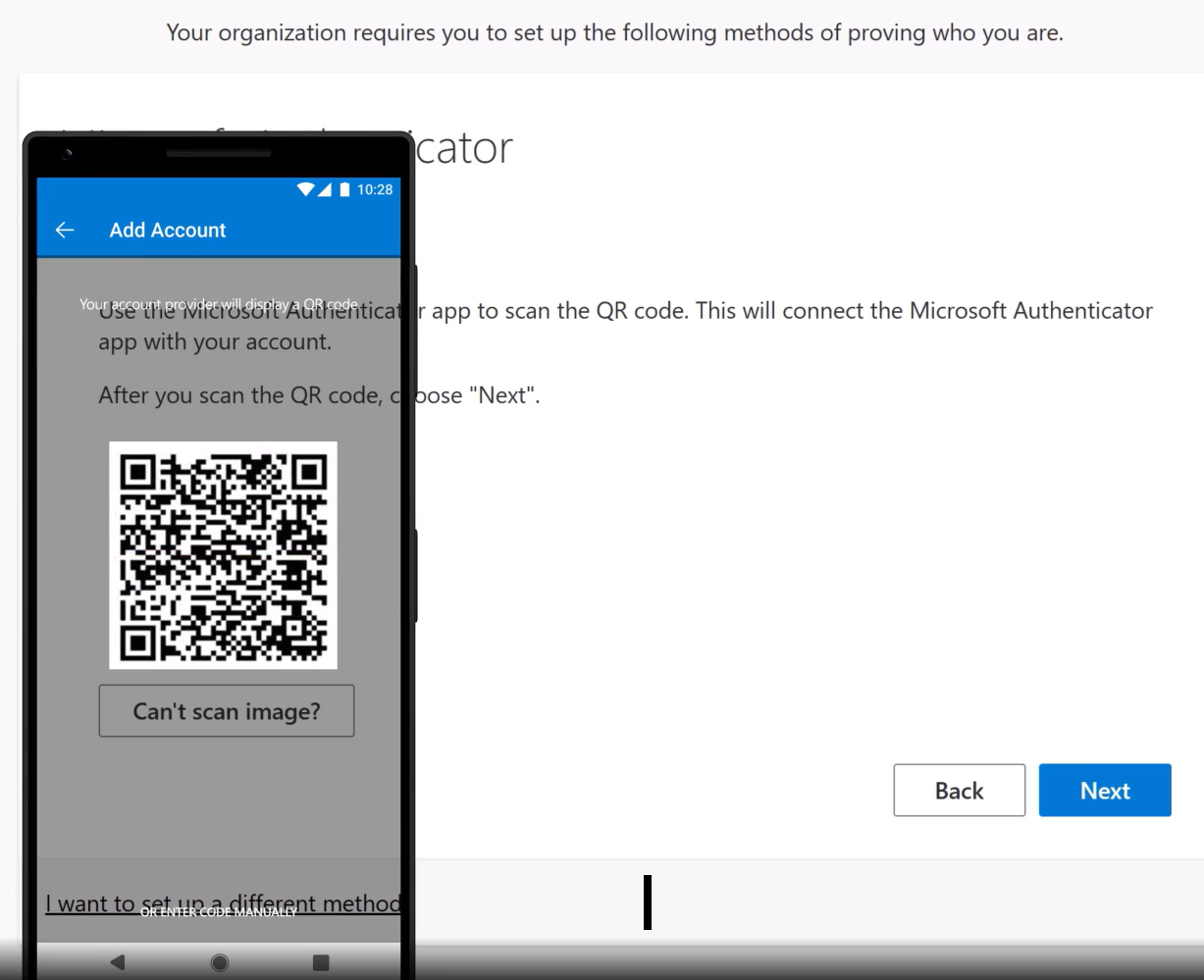Click "Your account provider will display a QR code" text
This screenshot has width=1204, height=980.
coord(219,304)
